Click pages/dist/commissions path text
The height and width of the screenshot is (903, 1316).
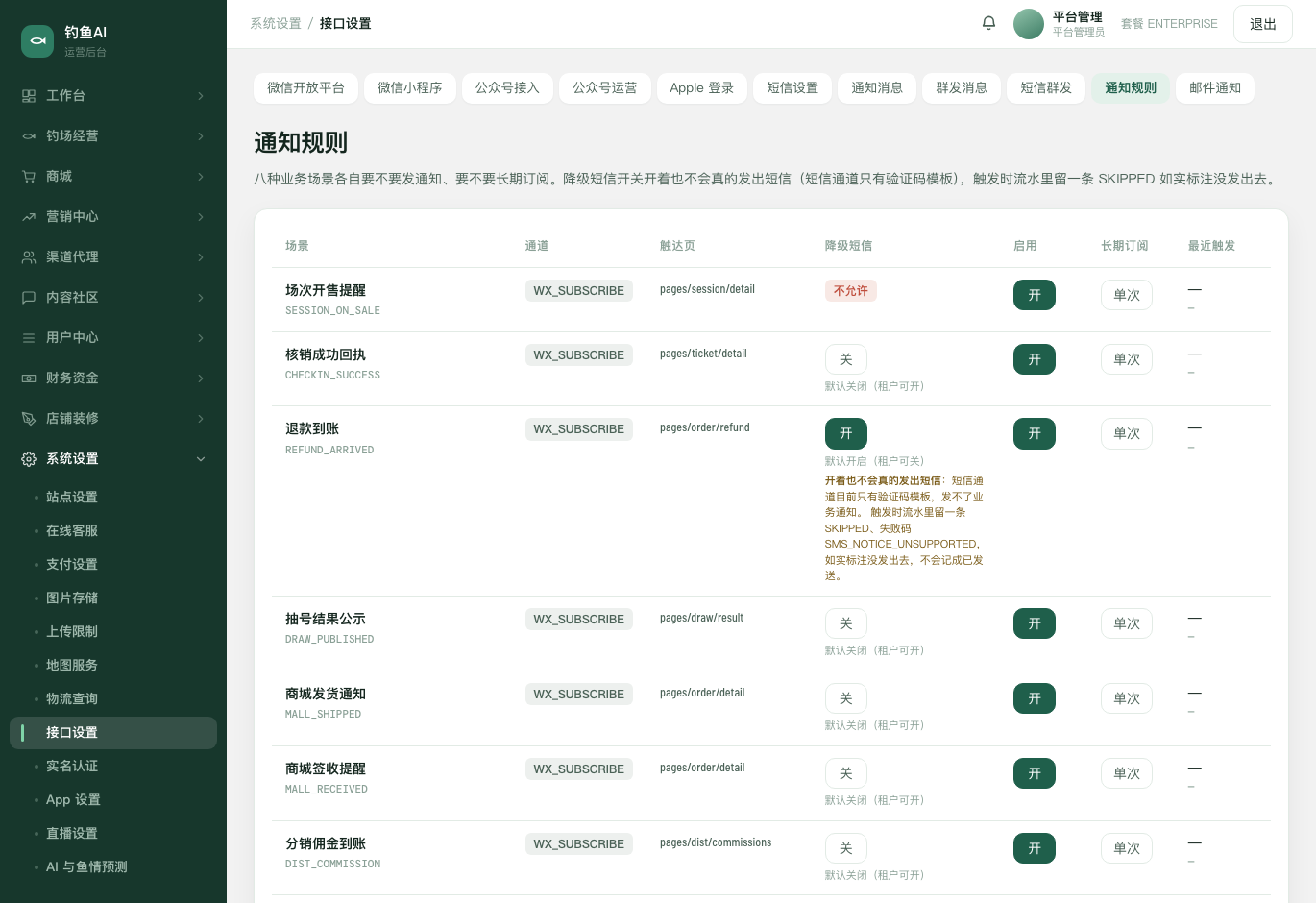[x=716, y=842]
